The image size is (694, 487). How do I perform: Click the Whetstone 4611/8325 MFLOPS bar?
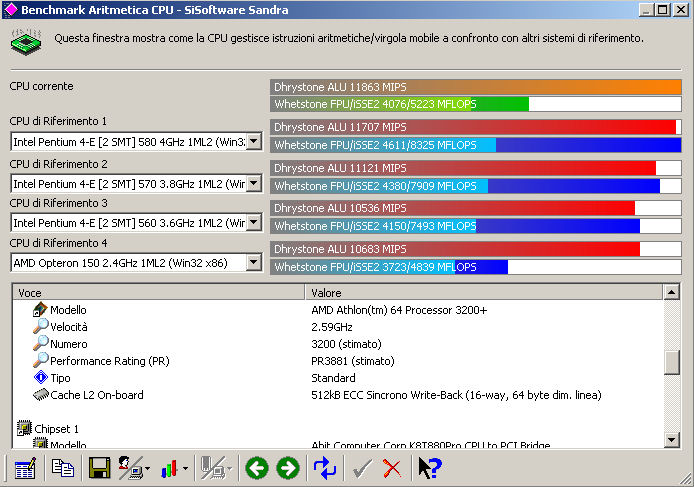475,145
